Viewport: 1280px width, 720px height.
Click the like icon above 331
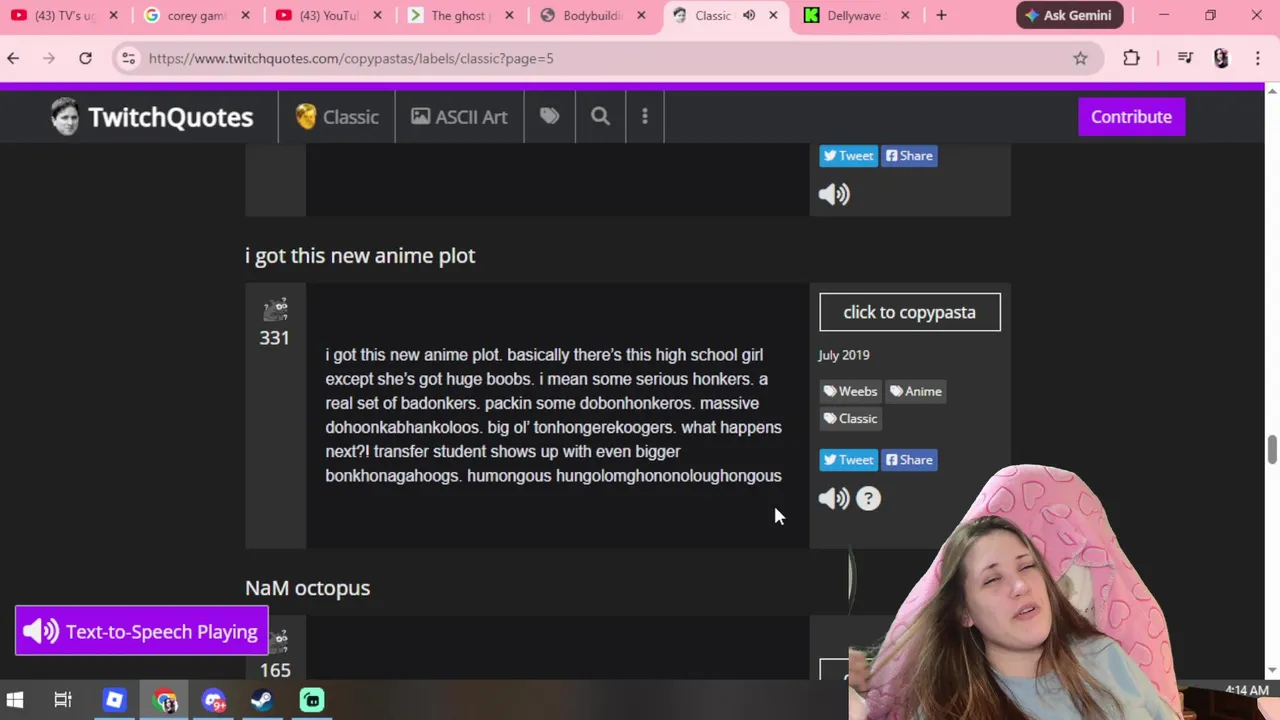point(275,309)
